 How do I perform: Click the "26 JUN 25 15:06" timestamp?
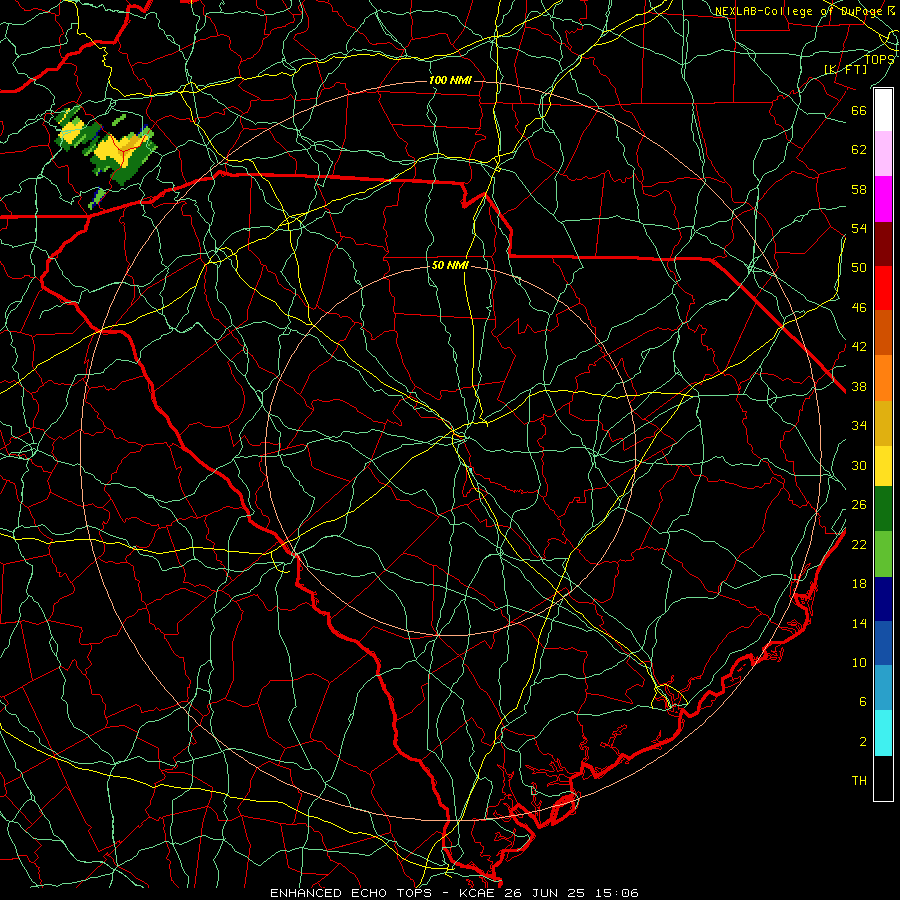coord(574,893)
